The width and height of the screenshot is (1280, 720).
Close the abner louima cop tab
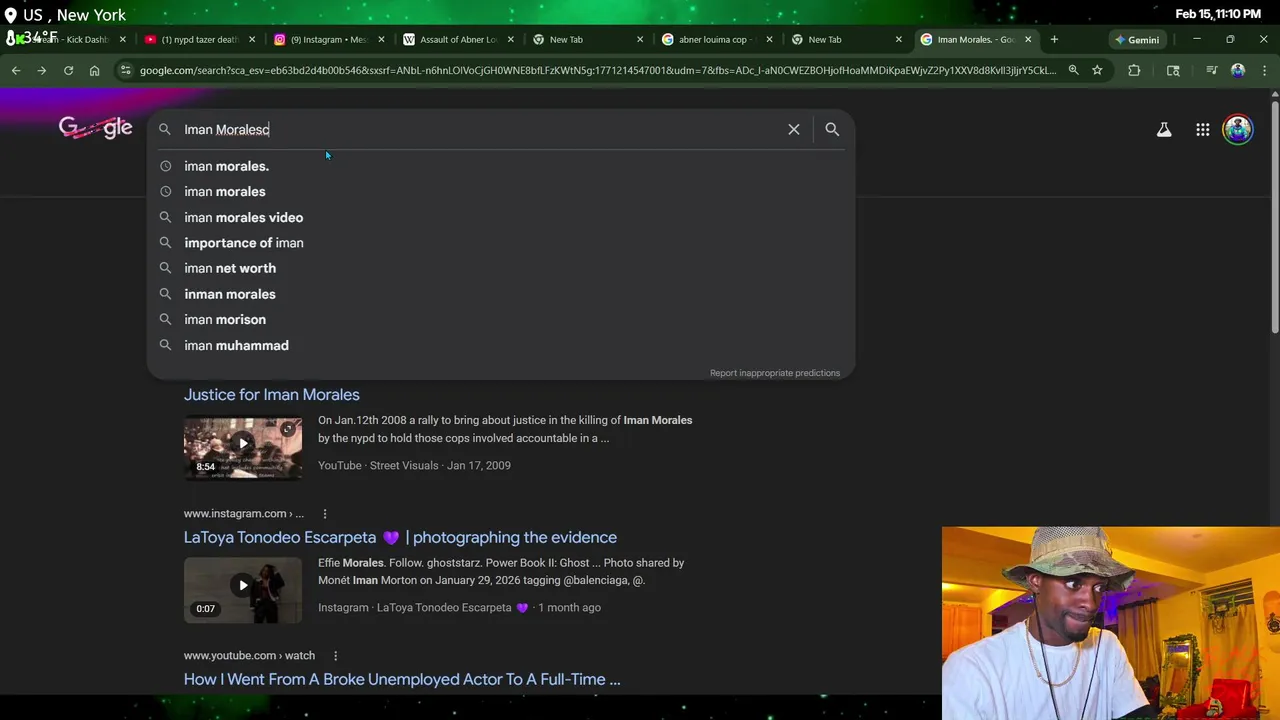click(769, 39)
